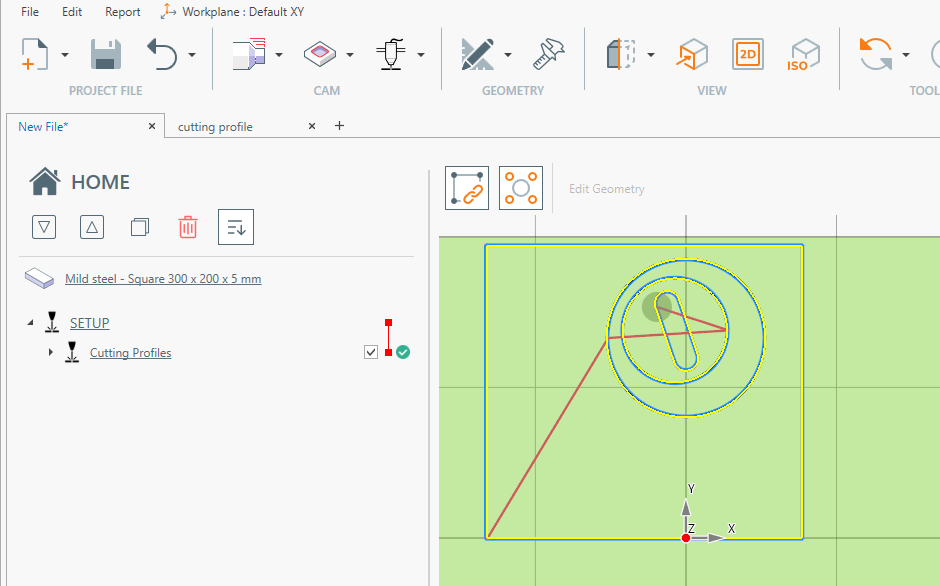The width and height of the screenshot is (940, 586).
Task: Click the Undo arrow icon
Action: point(162,54)
